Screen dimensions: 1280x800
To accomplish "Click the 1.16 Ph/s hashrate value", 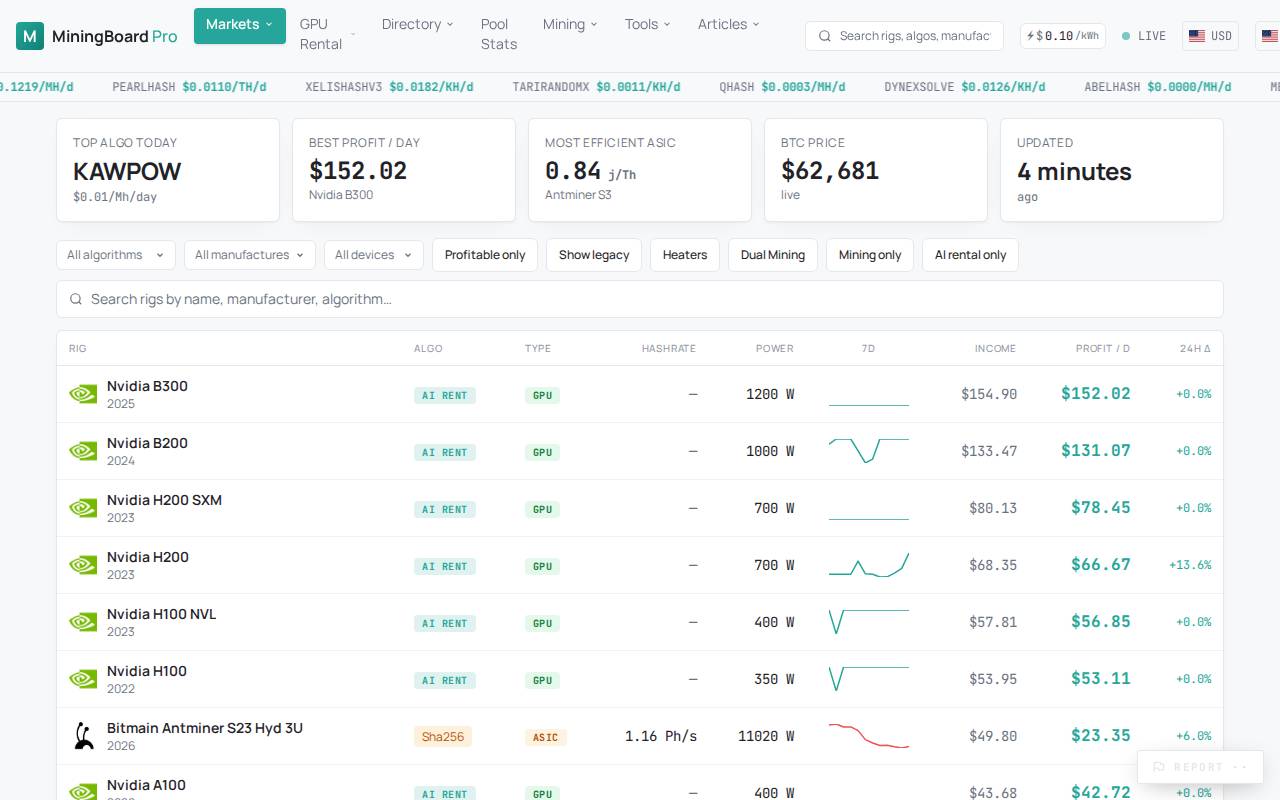I will [x=661, y=736].
